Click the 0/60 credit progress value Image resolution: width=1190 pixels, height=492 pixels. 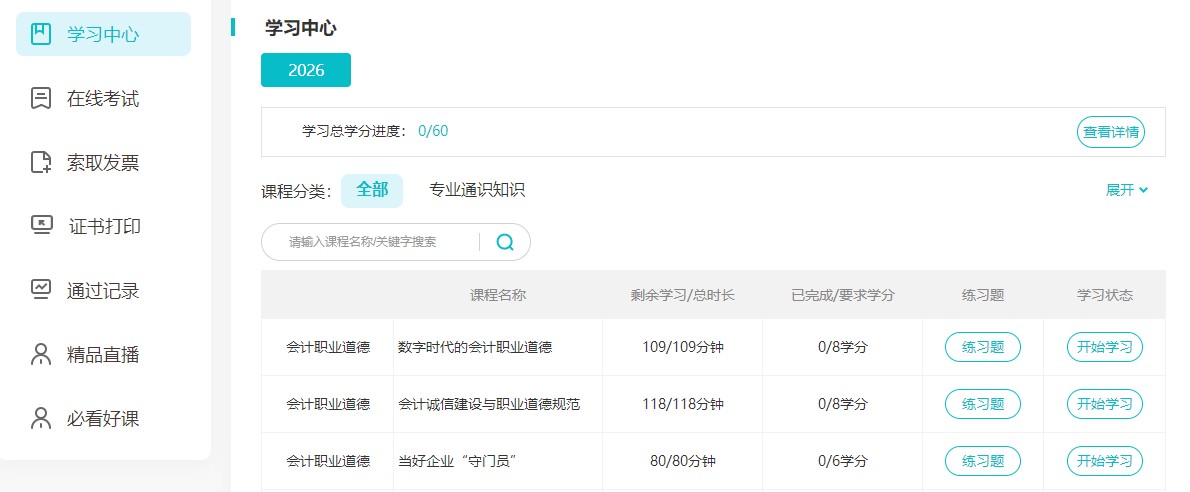[433, 131]
